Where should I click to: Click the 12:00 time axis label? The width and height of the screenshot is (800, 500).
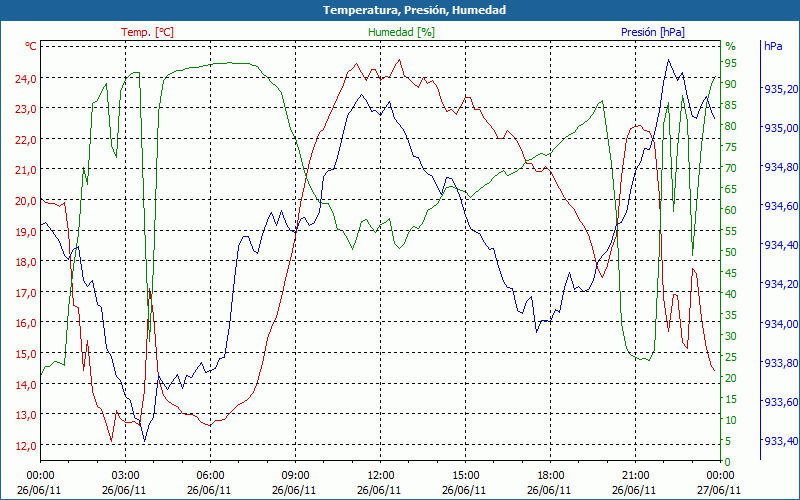(381, 476)
